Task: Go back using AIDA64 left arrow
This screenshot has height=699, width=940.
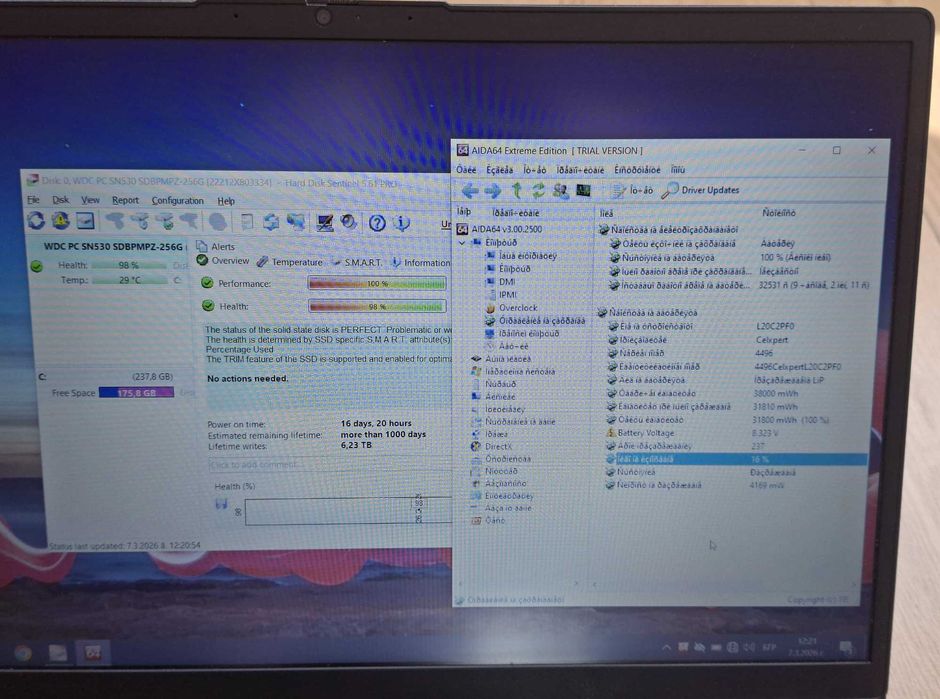Action: pyautogui.click(x=470, y=191)
